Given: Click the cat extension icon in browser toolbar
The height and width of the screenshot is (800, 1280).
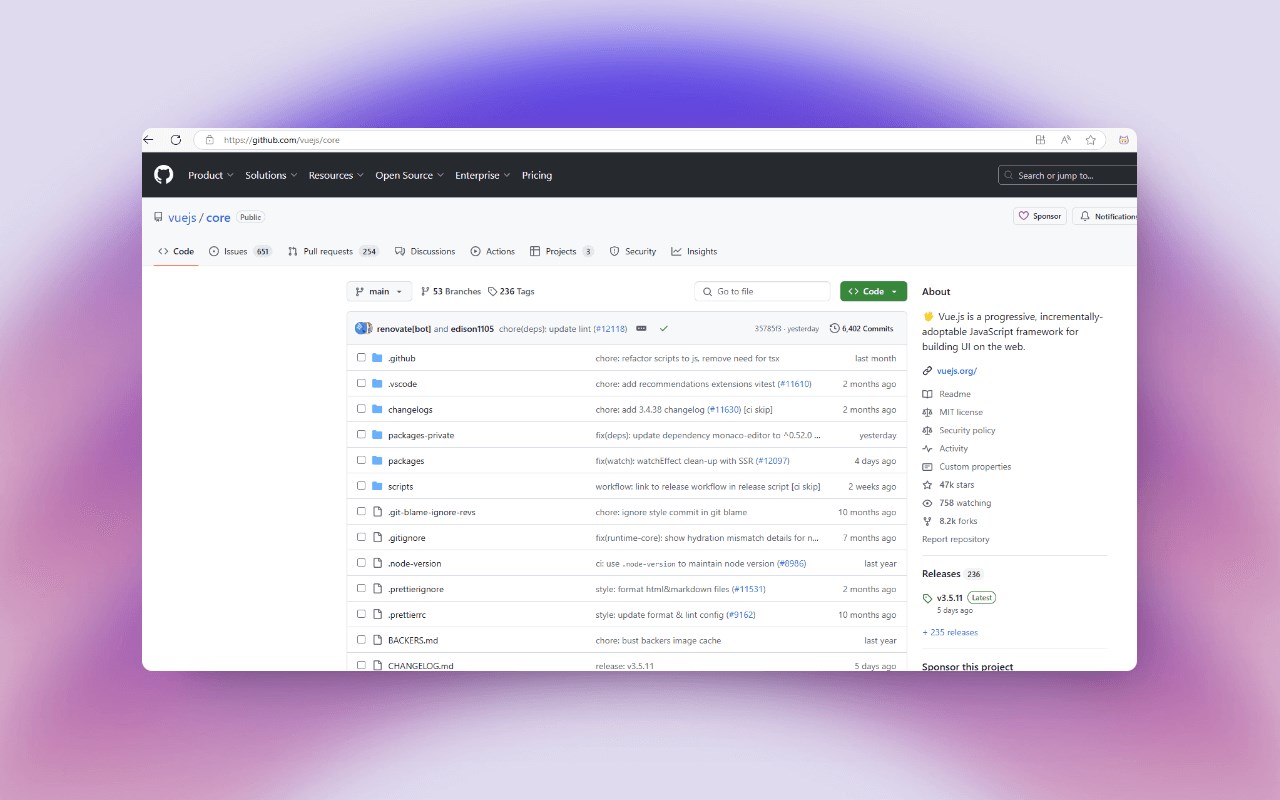Looking at the screenshot, I should pos(1124,140).
